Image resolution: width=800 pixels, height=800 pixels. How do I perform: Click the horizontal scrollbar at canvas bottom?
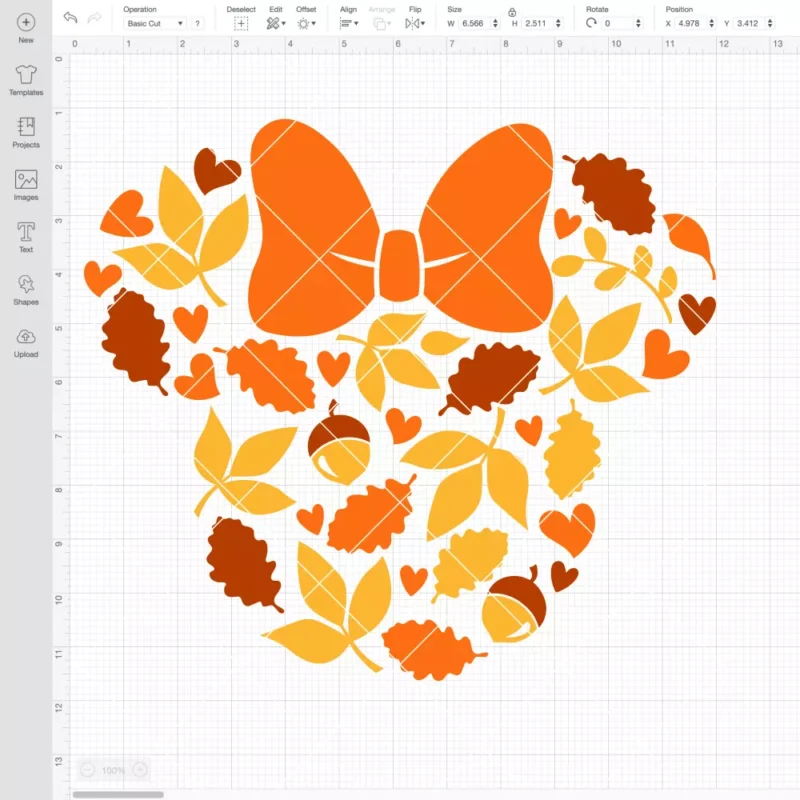(x=118, y=794)
